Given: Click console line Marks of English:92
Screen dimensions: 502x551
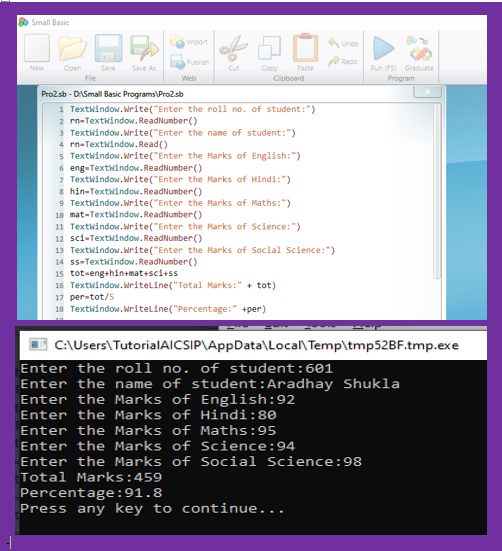Looking at the screenshot, I should (x=158, y=400).
